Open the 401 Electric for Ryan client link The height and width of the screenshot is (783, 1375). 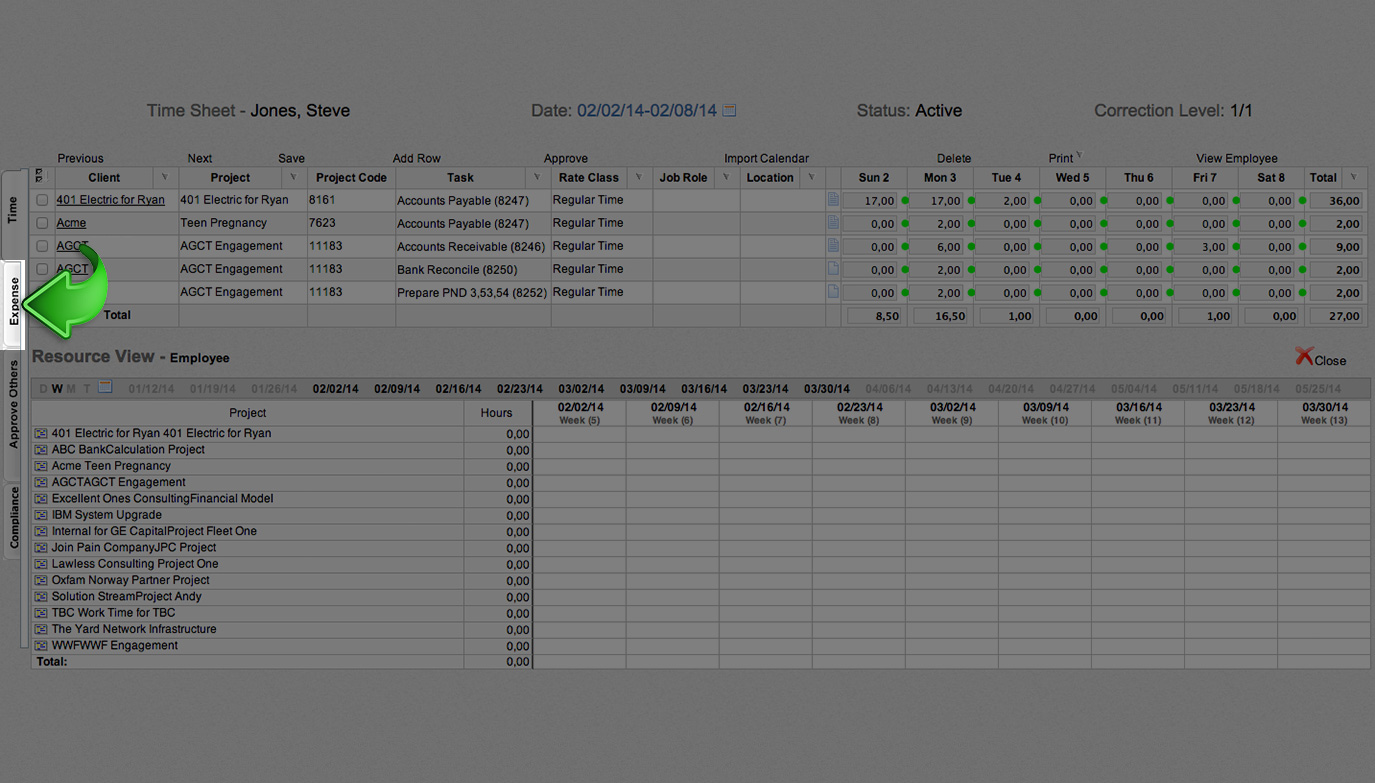110,200
